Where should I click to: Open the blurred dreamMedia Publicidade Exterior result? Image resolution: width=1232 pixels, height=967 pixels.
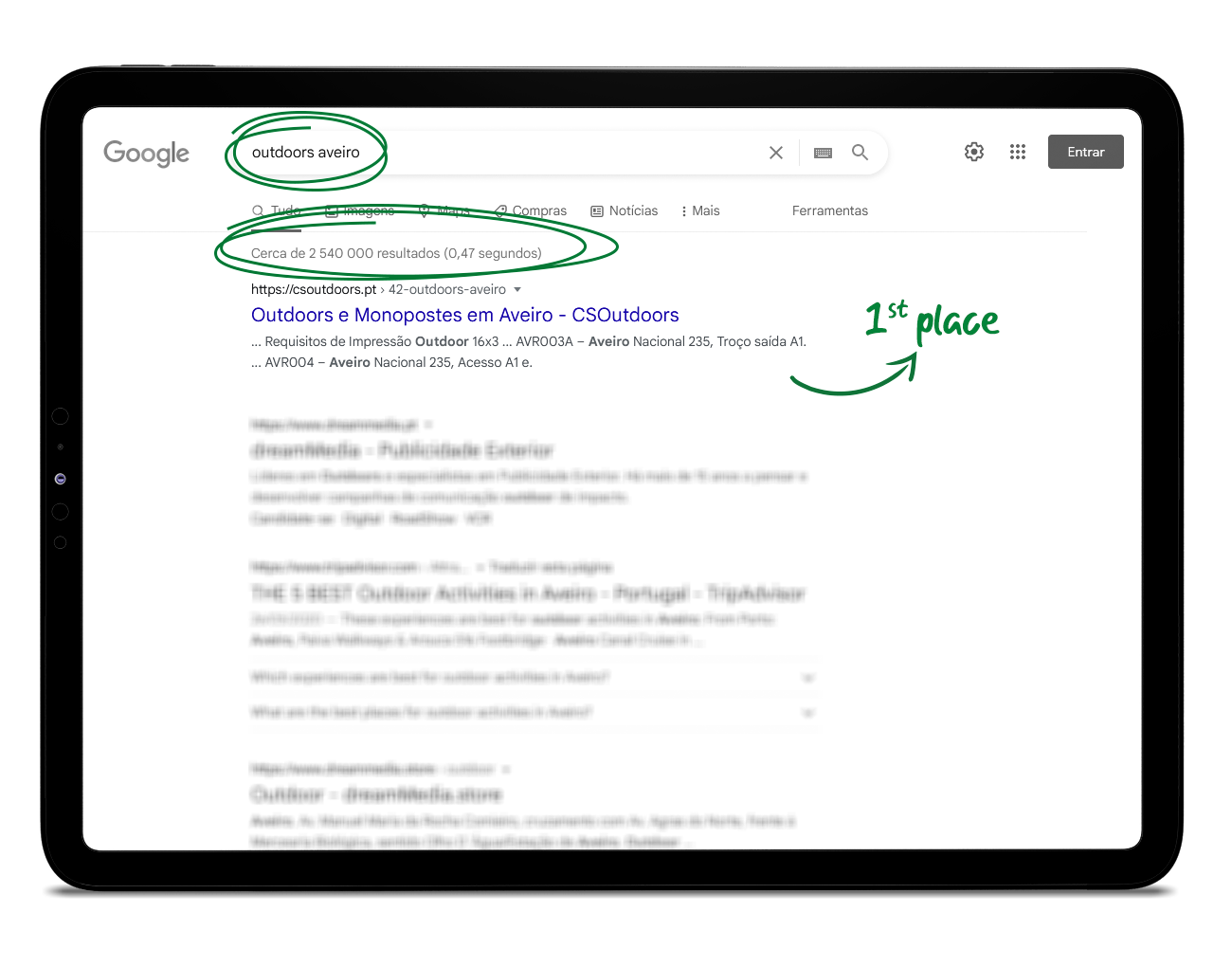[x=402, y=449]
